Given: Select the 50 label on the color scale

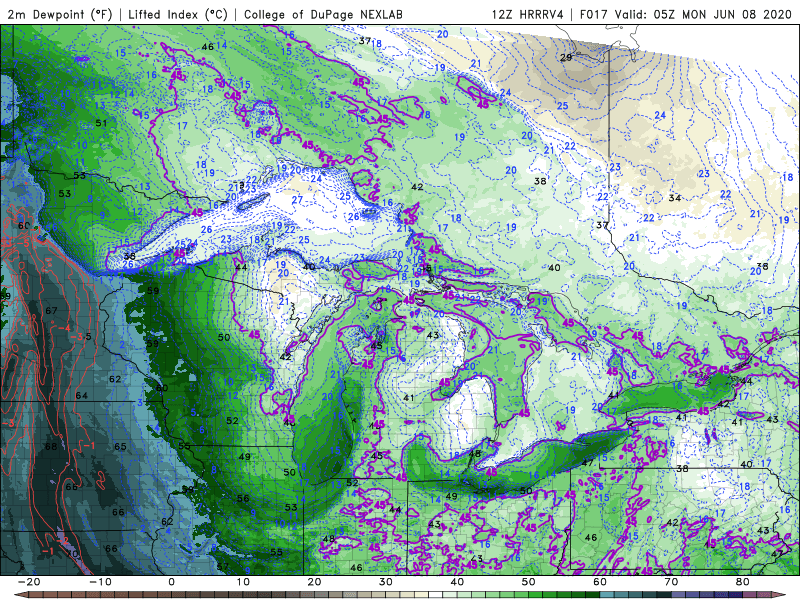Looking at the screenshot, I should tap(529, 582).
